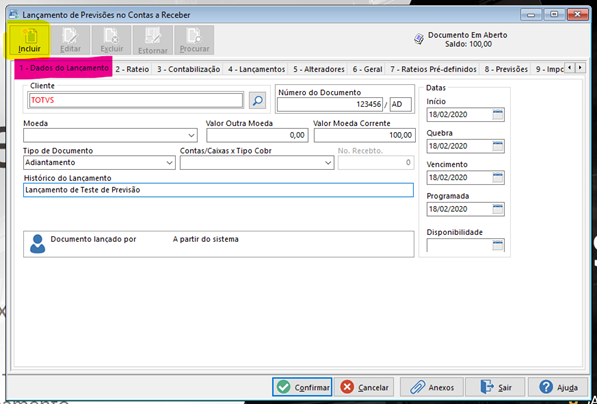The height and width of the screenshot is (404, 597).
Task: Click the Documento Em Aberto status icon
Action: click(x=419, y=39)
